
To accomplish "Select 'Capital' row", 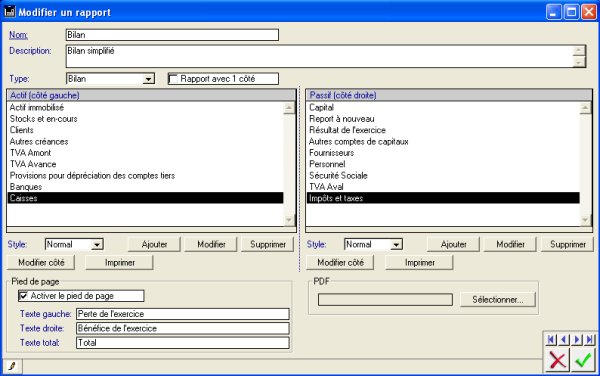I will tap(443, 107).
